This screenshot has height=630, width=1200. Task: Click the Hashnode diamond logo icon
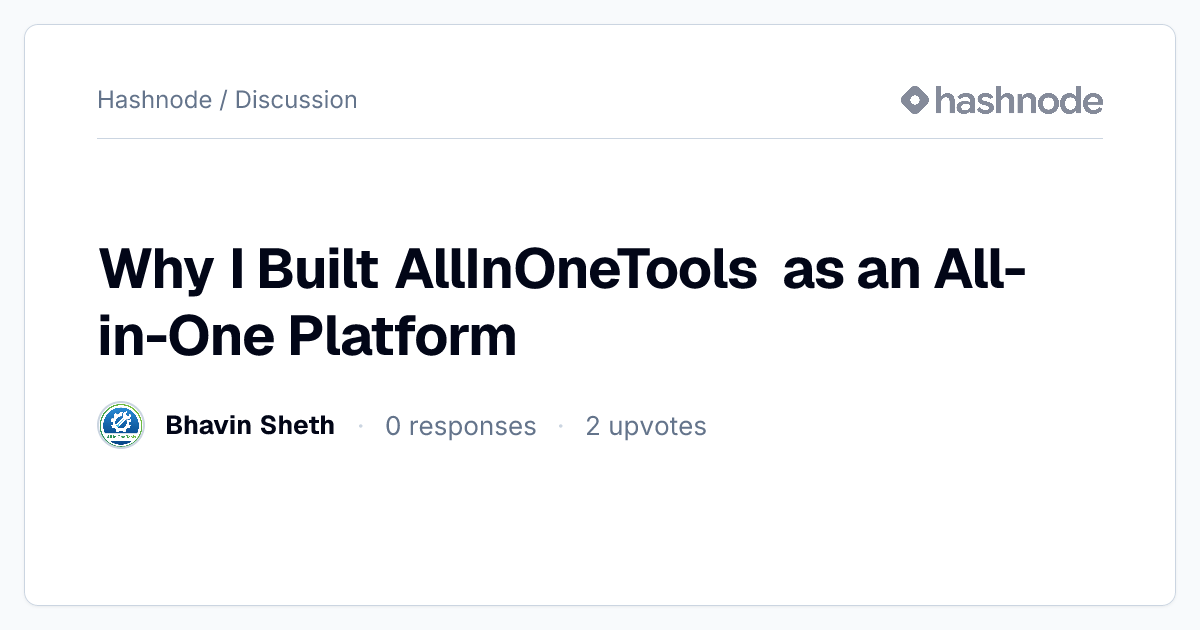tap(915, 100)
